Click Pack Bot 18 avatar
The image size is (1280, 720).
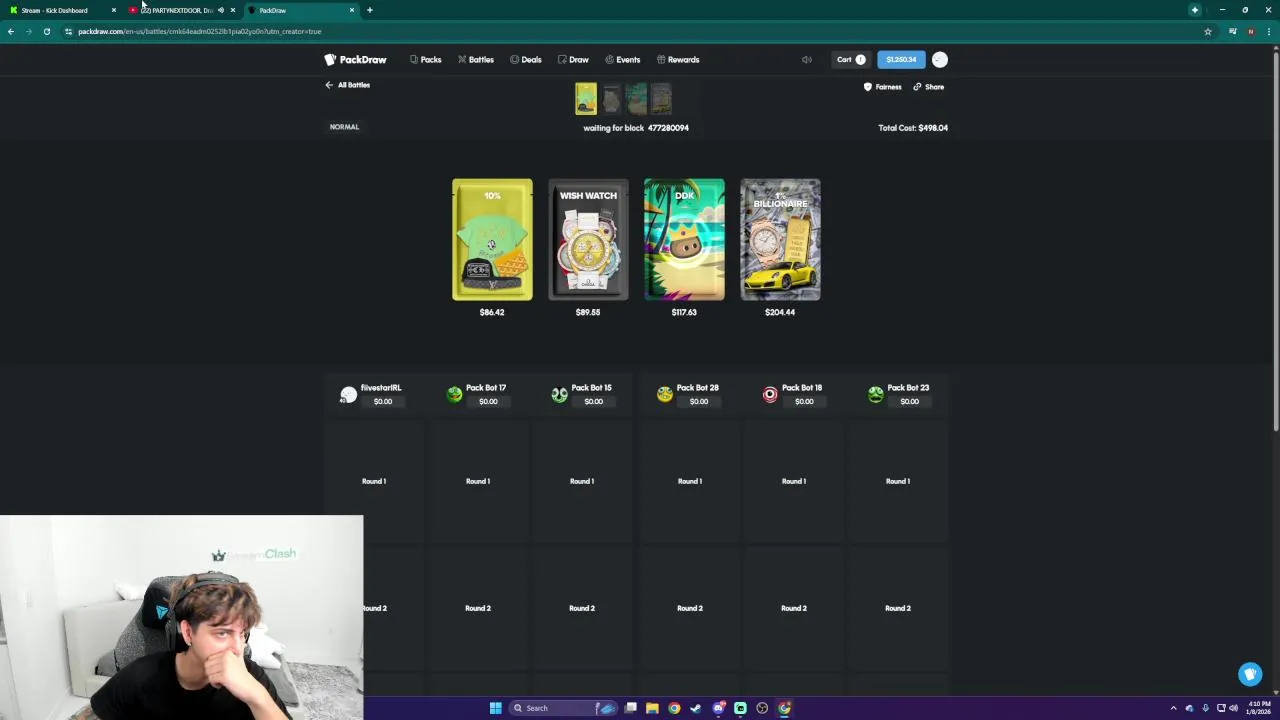click(x=770, y=395)
